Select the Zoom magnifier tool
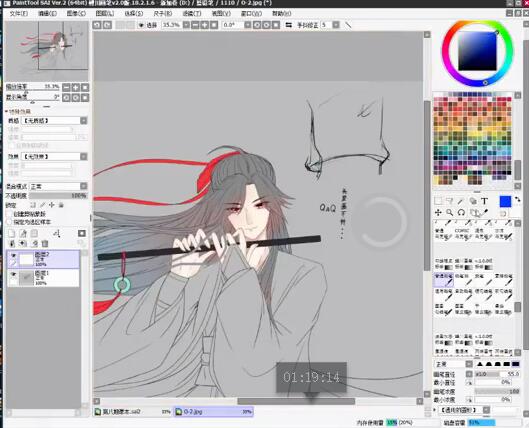 pos(449,212)
